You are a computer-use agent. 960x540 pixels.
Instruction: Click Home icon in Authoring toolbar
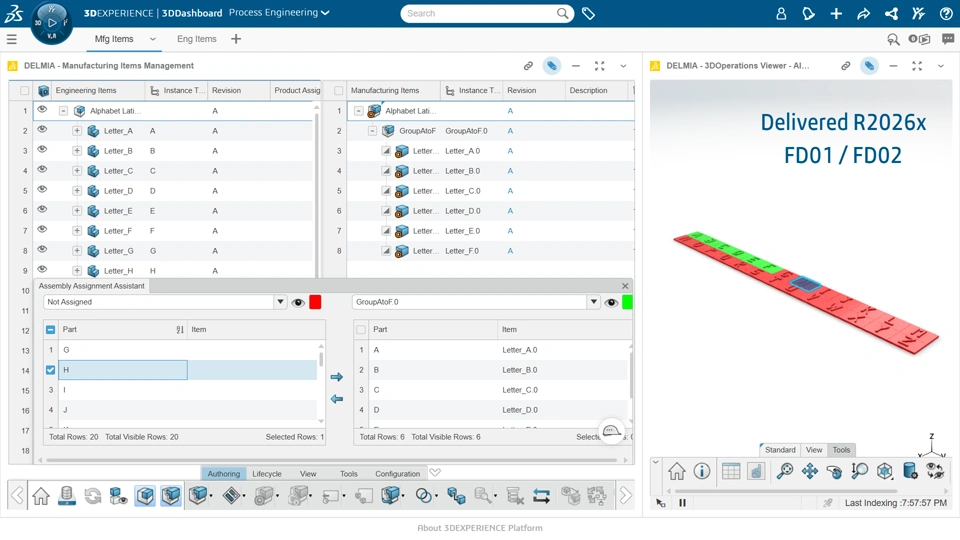pyautogui.click(x=41, y=495)
